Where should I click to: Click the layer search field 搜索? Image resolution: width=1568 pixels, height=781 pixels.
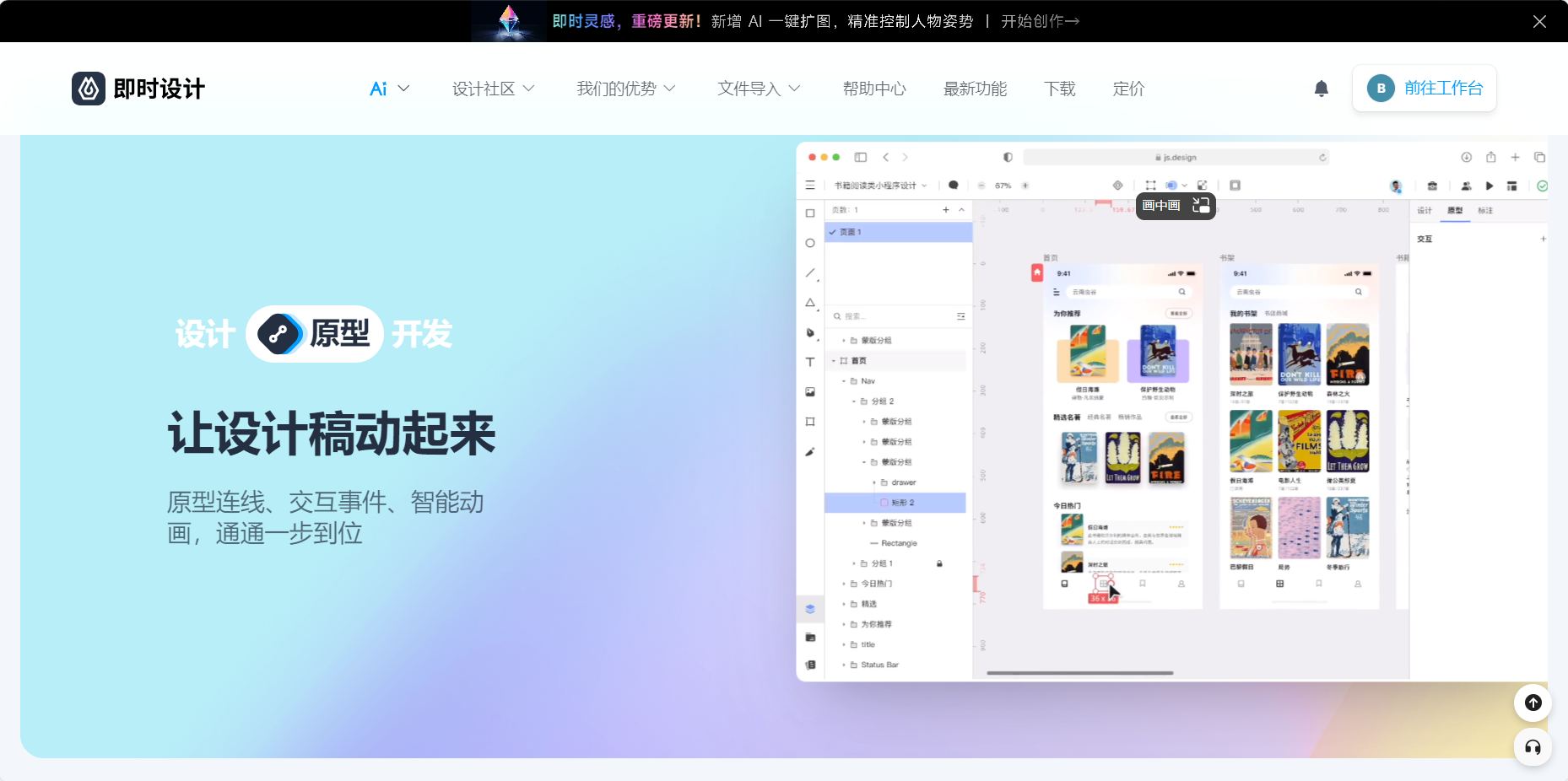(x=890, y=316)
